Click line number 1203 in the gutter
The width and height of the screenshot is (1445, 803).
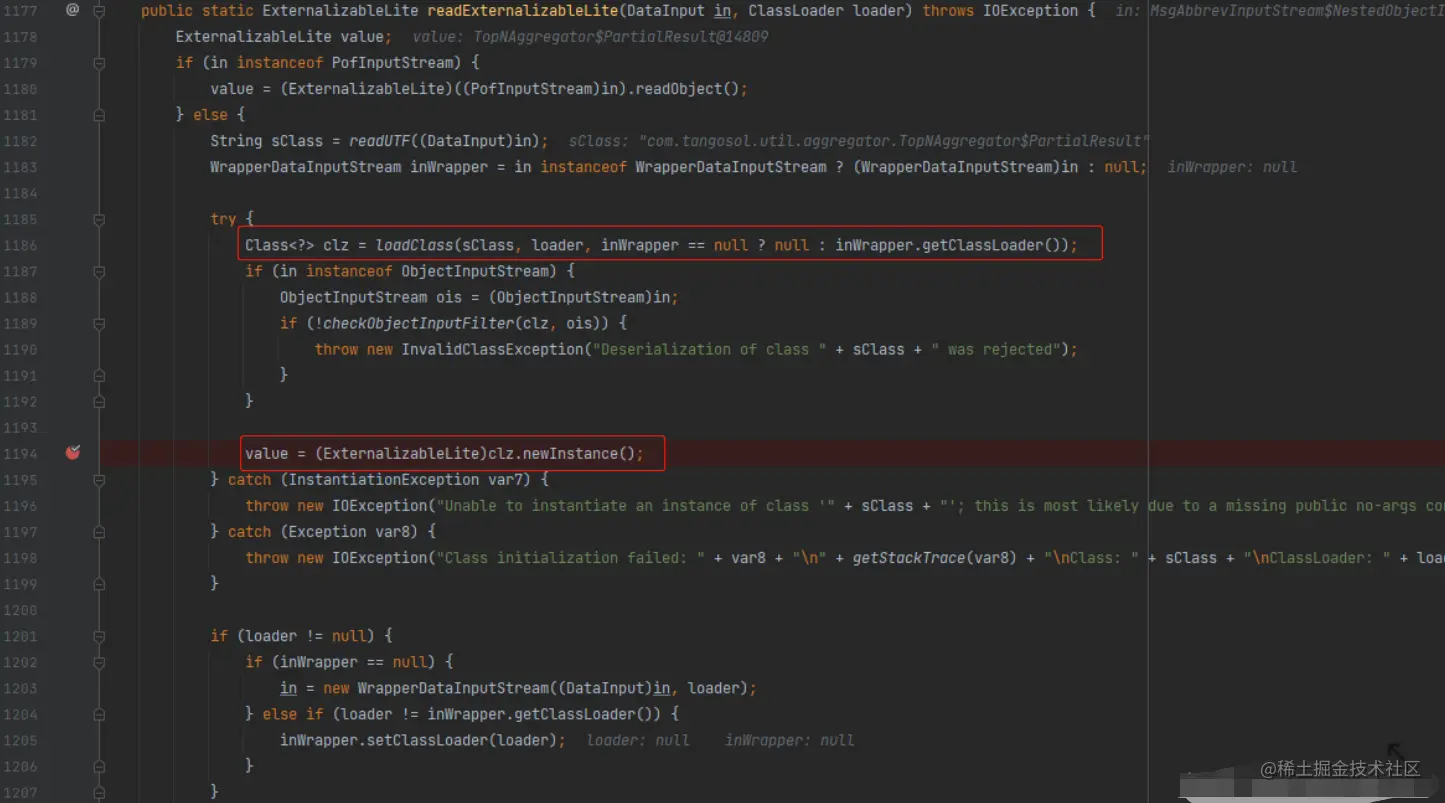(x=20, y=688)
